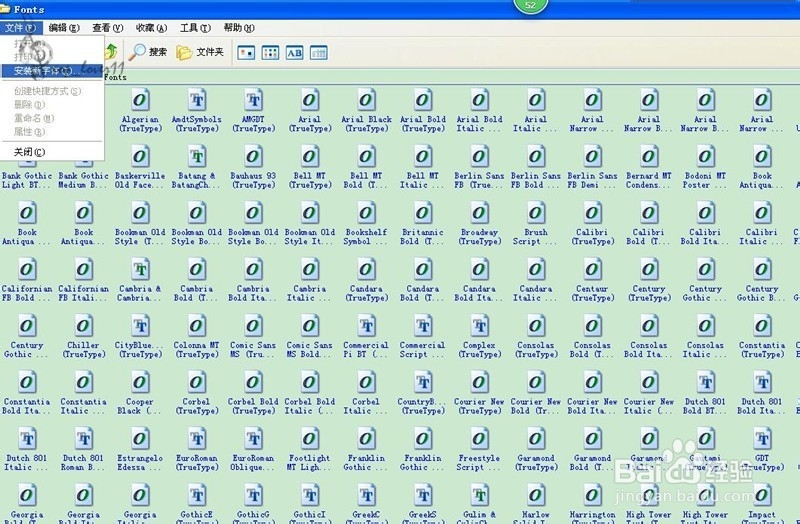This screenshot has height=524, width=800.
Task: Select the CountryB (TrueType) font icon
Action: 423,383
